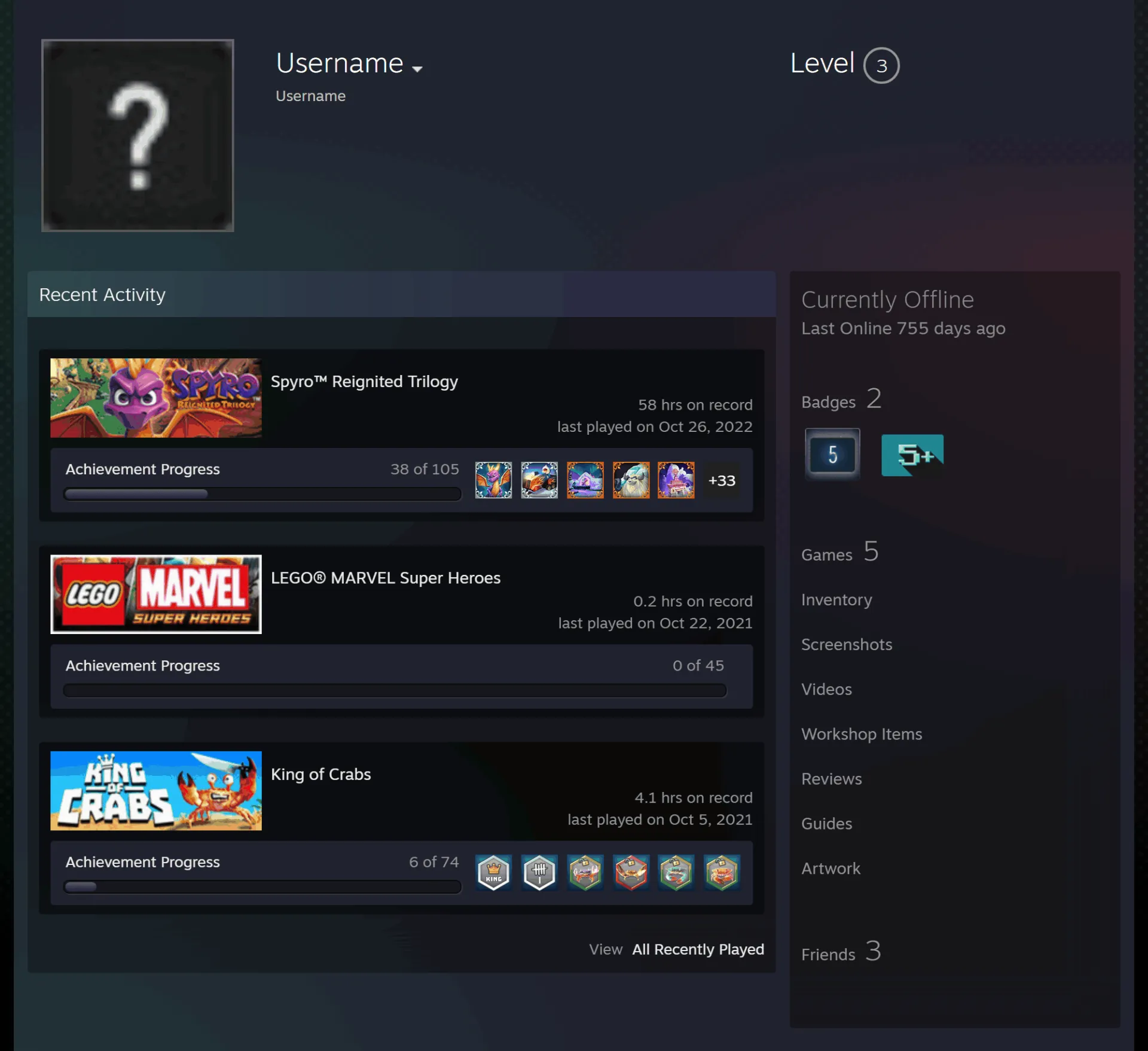Click the Level 3 circle icon
The width and height of the screenshot is (1148, 1051).
click(x=881, y=65)
